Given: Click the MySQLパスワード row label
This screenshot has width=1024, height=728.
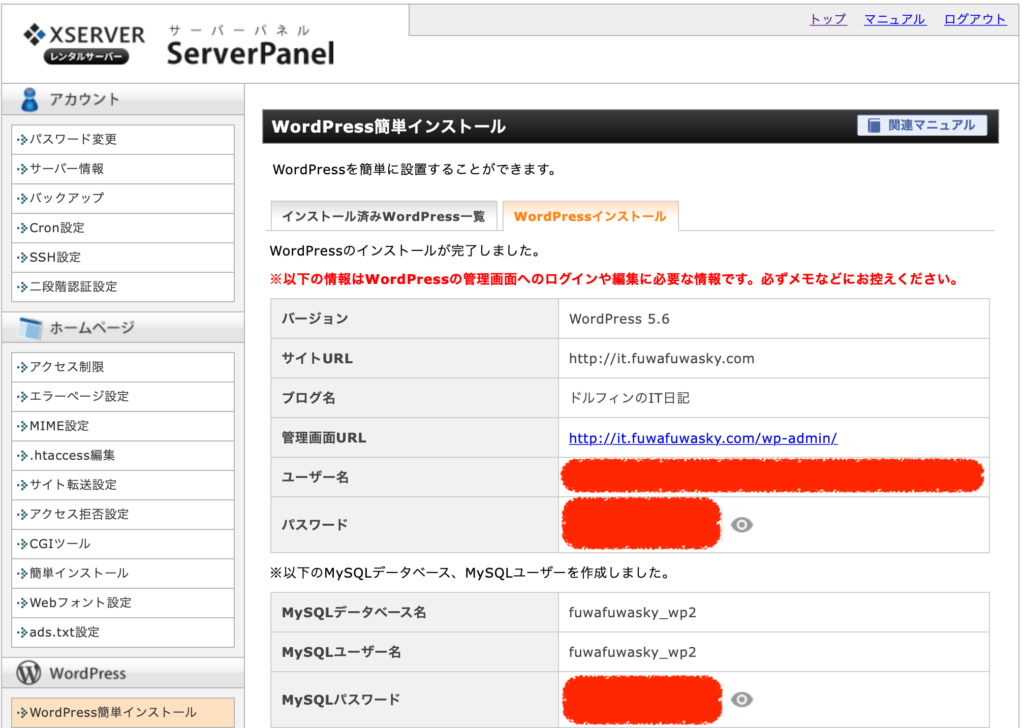Looking at the screenshot, I should point(341,700).
